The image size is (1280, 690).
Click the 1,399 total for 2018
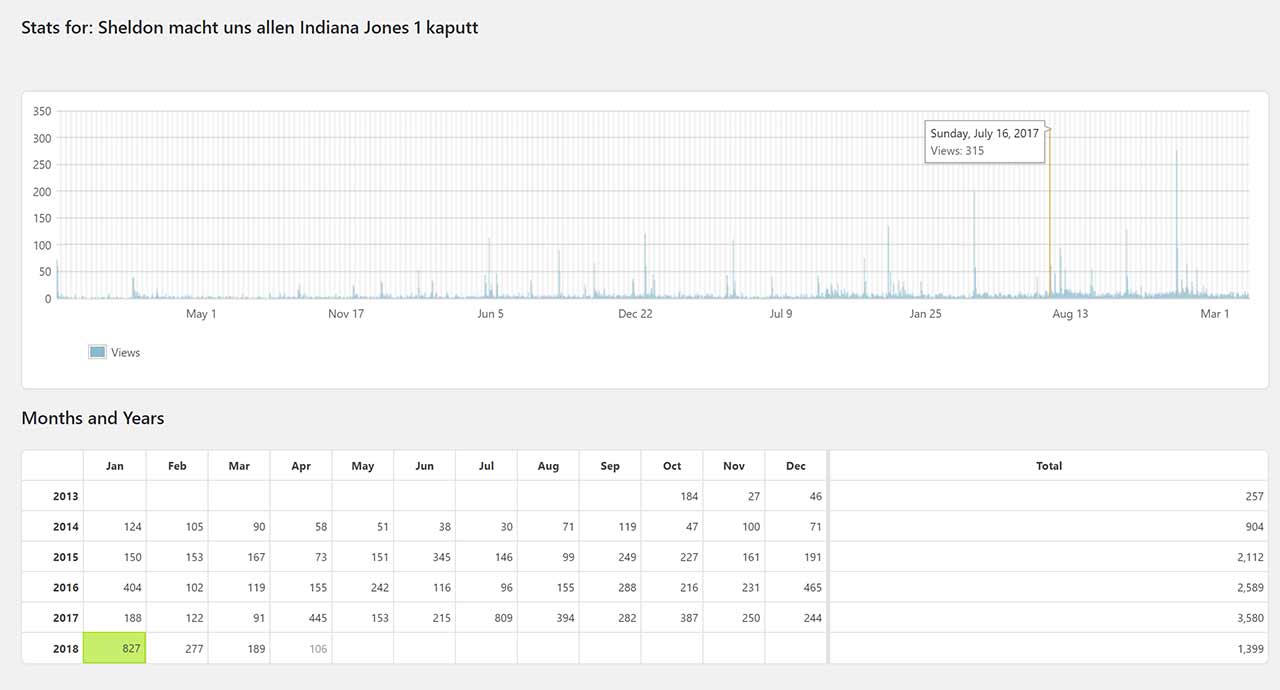pyautogui.click(x=1049, y=648)
